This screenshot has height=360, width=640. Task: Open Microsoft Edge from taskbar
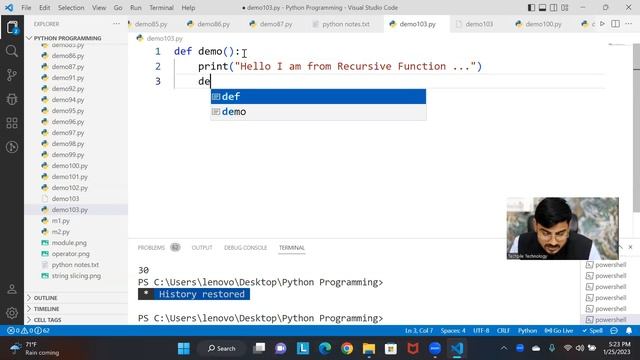325,349
